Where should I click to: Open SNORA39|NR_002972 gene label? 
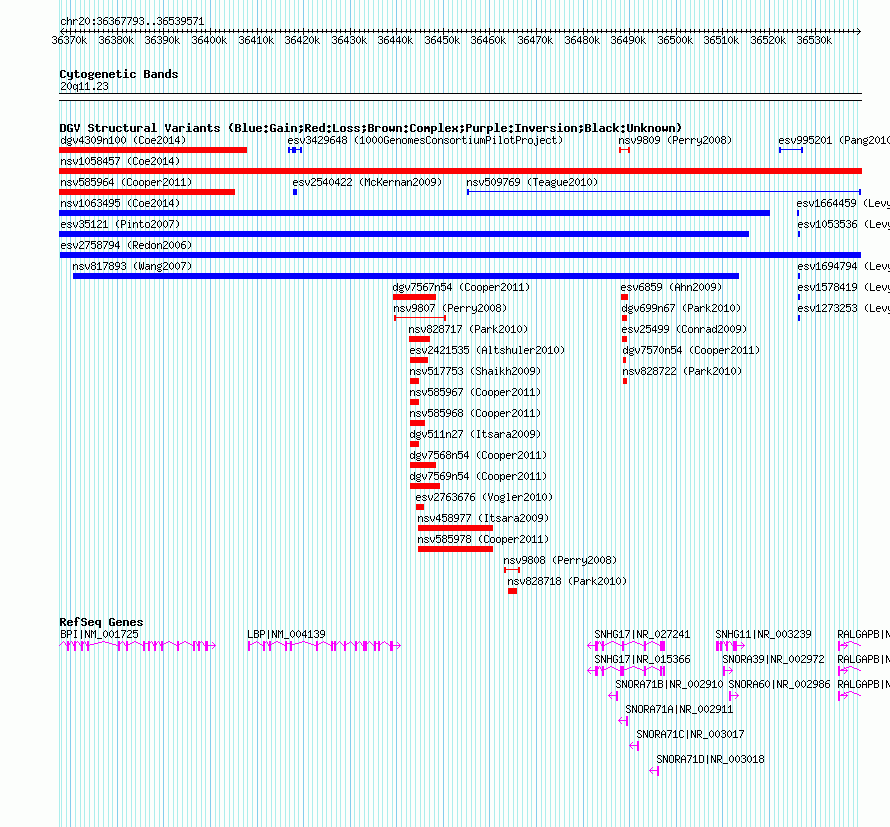(x=773, y=659)
